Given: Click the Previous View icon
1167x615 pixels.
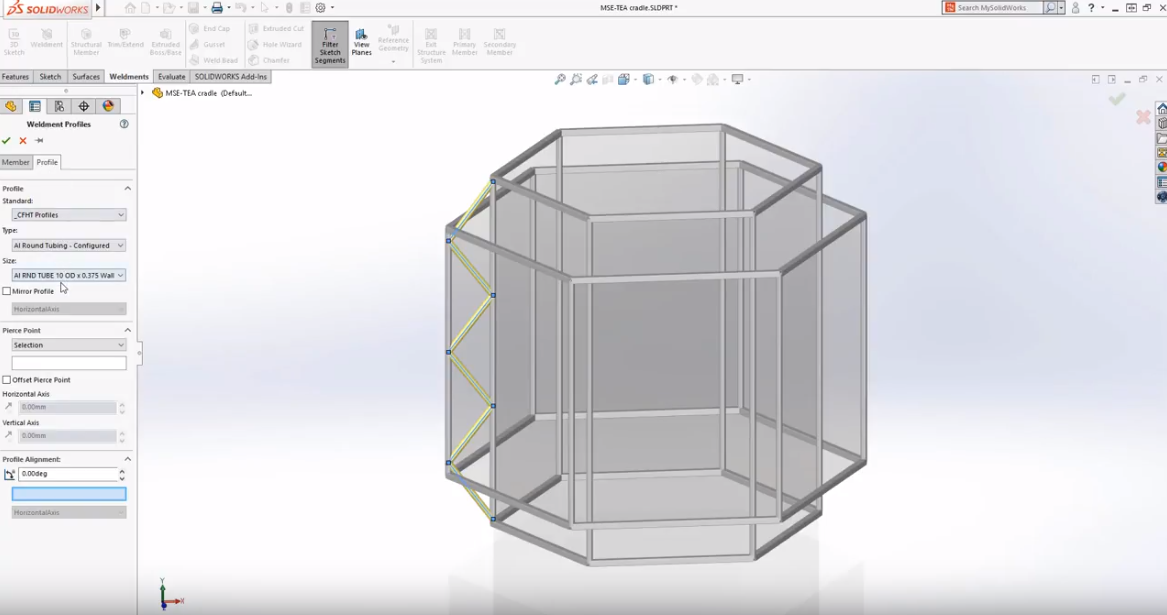Looking at the screenshot, I should click(x=592, y=80).
